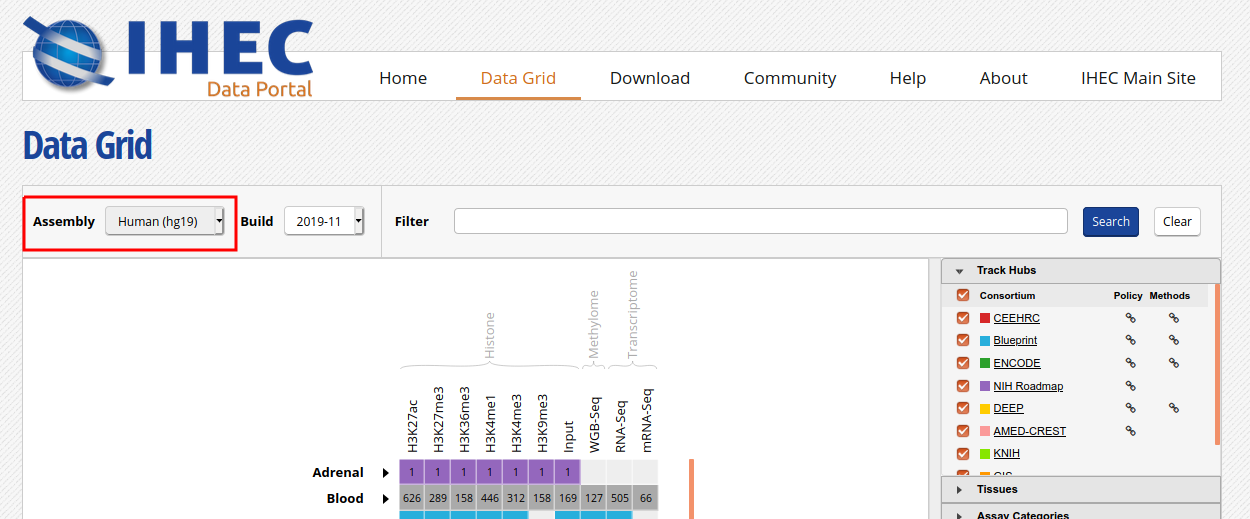Open the CEEHRC policy link icon

tap(1131, 318)
